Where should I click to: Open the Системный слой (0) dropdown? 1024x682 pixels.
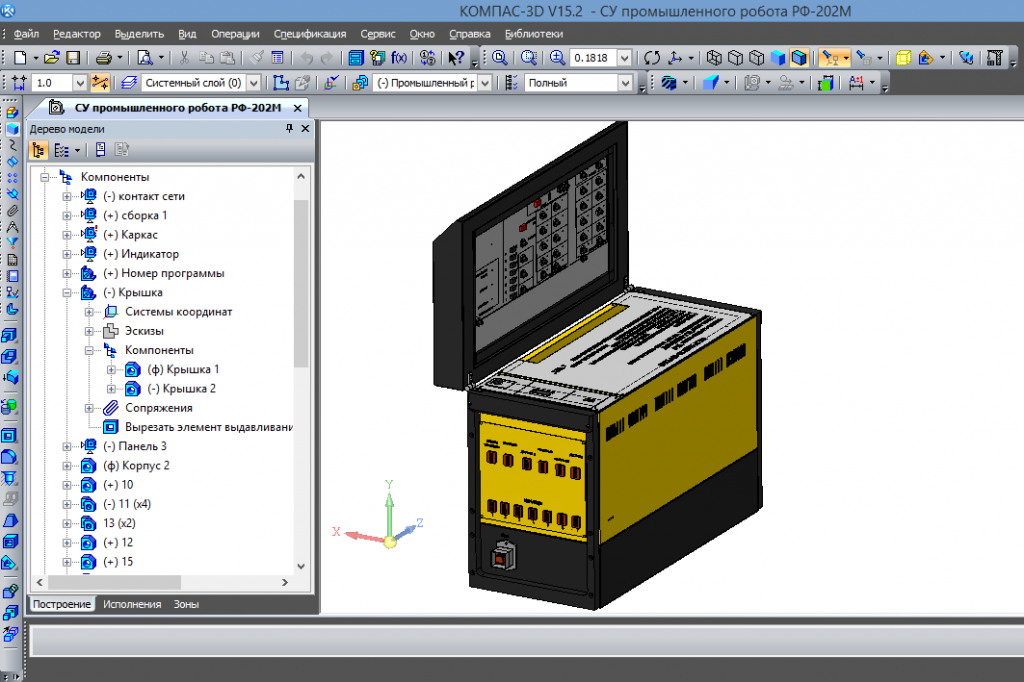coord(254,82)
